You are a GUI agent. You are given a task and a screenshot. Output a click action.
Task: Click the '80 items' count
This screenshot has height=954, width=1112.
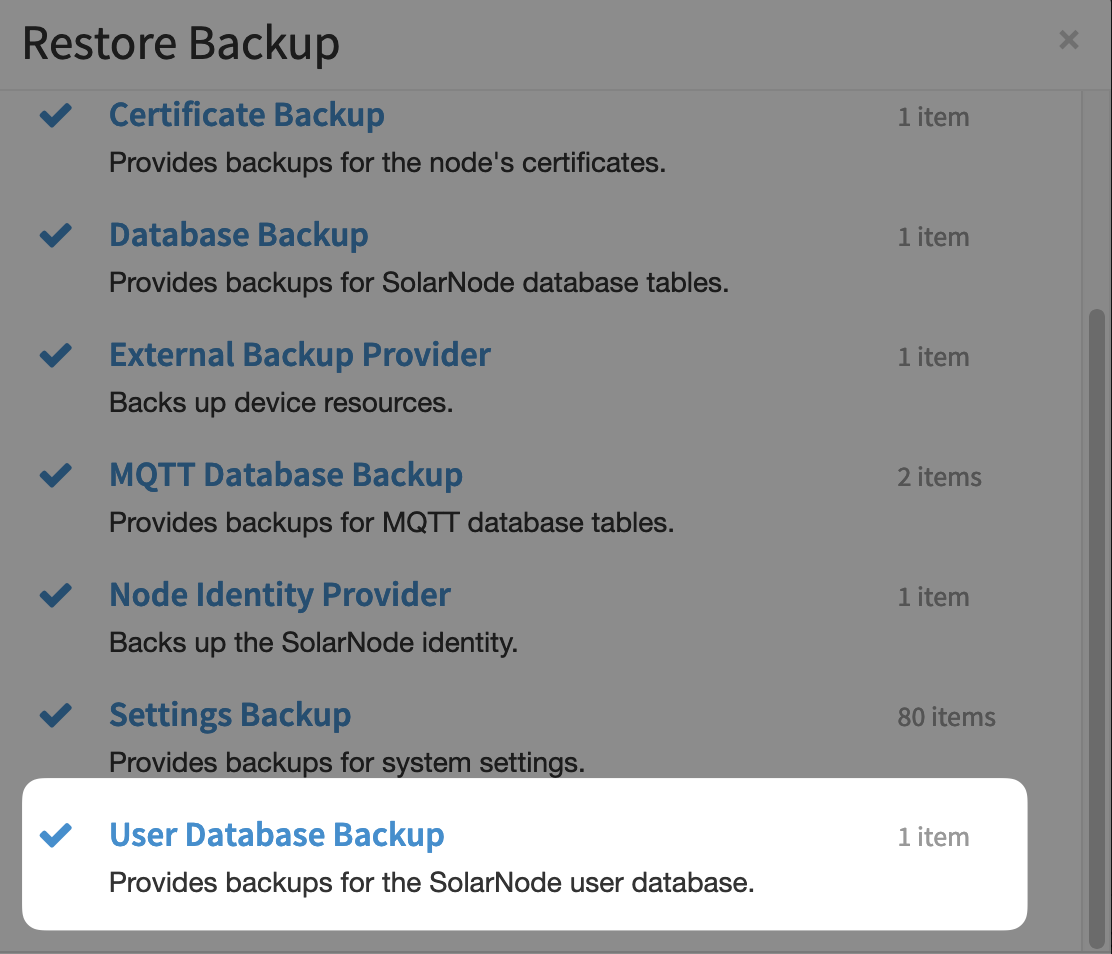(x=947, y=717)
